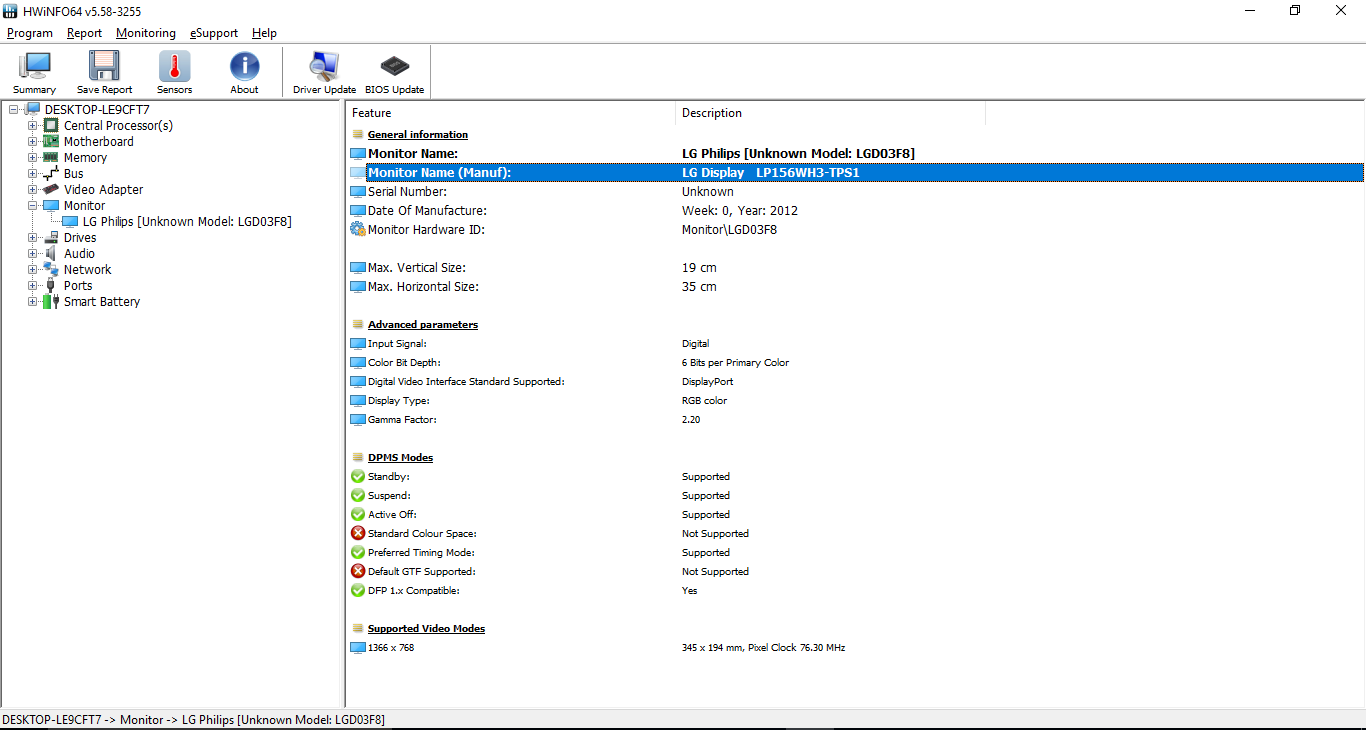Click the Advanced parameters section header
Viewport: 1366px width, 730px height.
click(x=423, y=324)
